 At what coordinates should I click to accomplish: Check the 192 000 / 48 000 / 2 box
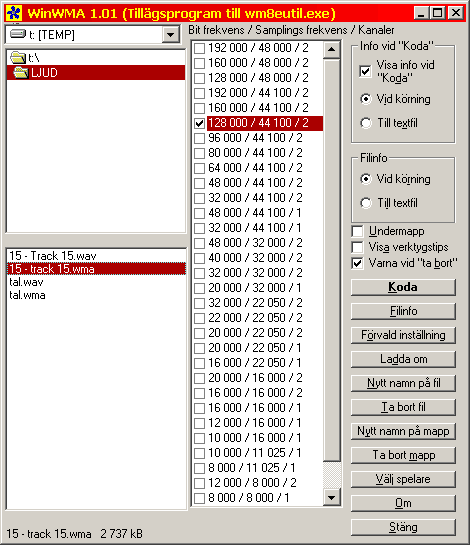click(199, 48)
